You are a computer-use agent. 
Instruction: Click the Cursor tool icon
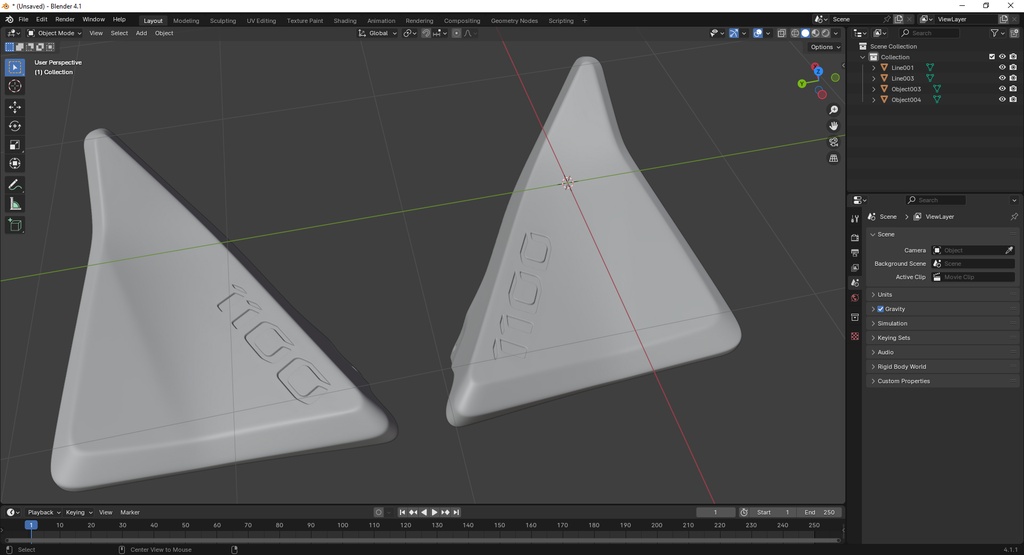14,86
